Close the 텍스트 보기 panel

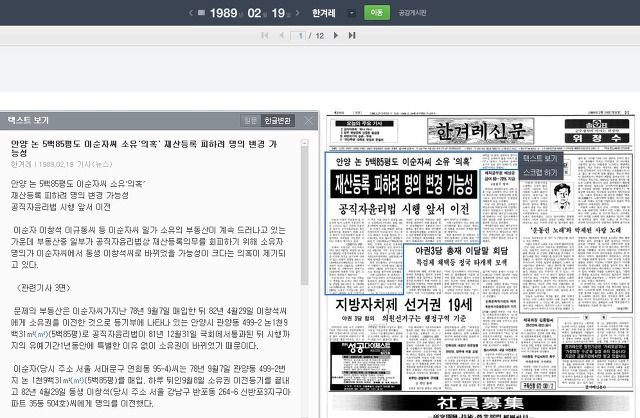click(x=309, y=120)
